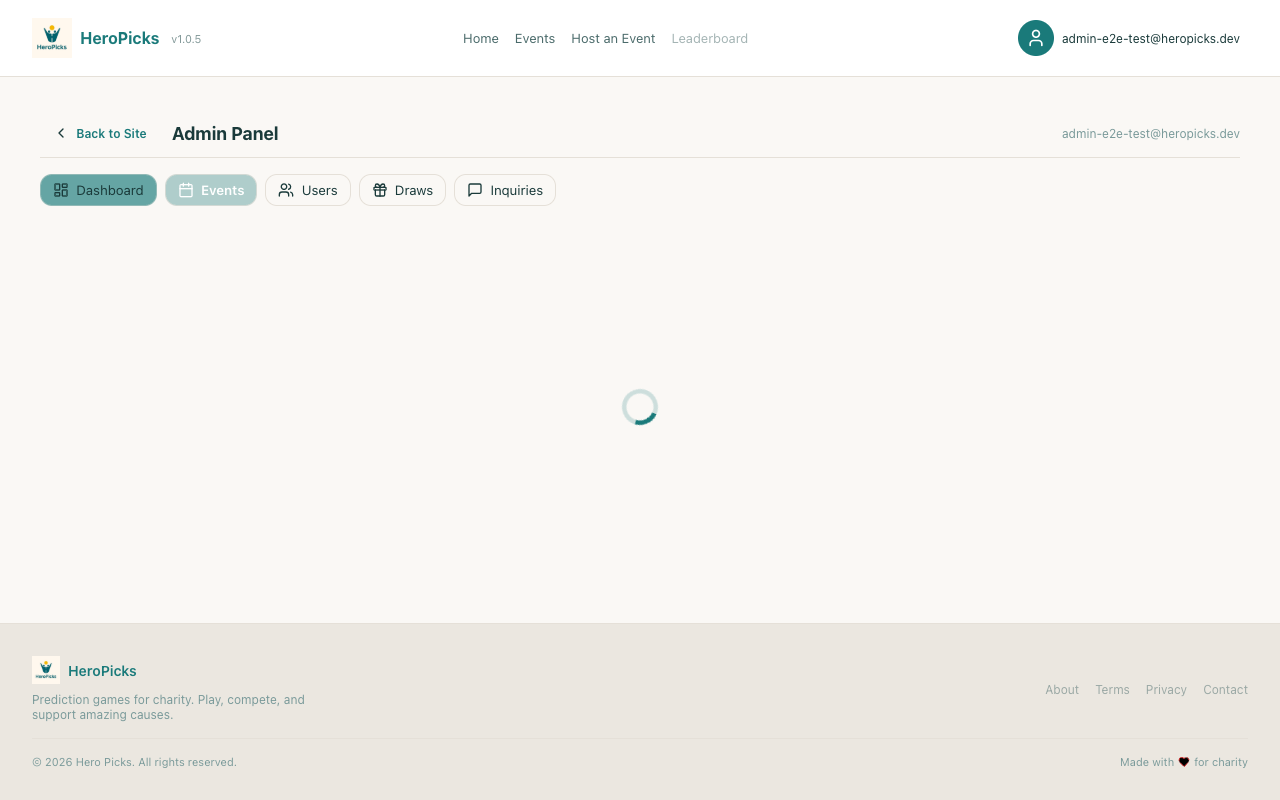Click the Draws gift icon
The height and width of the screenshot is (800, 1280).
click(x=380, y=190)
